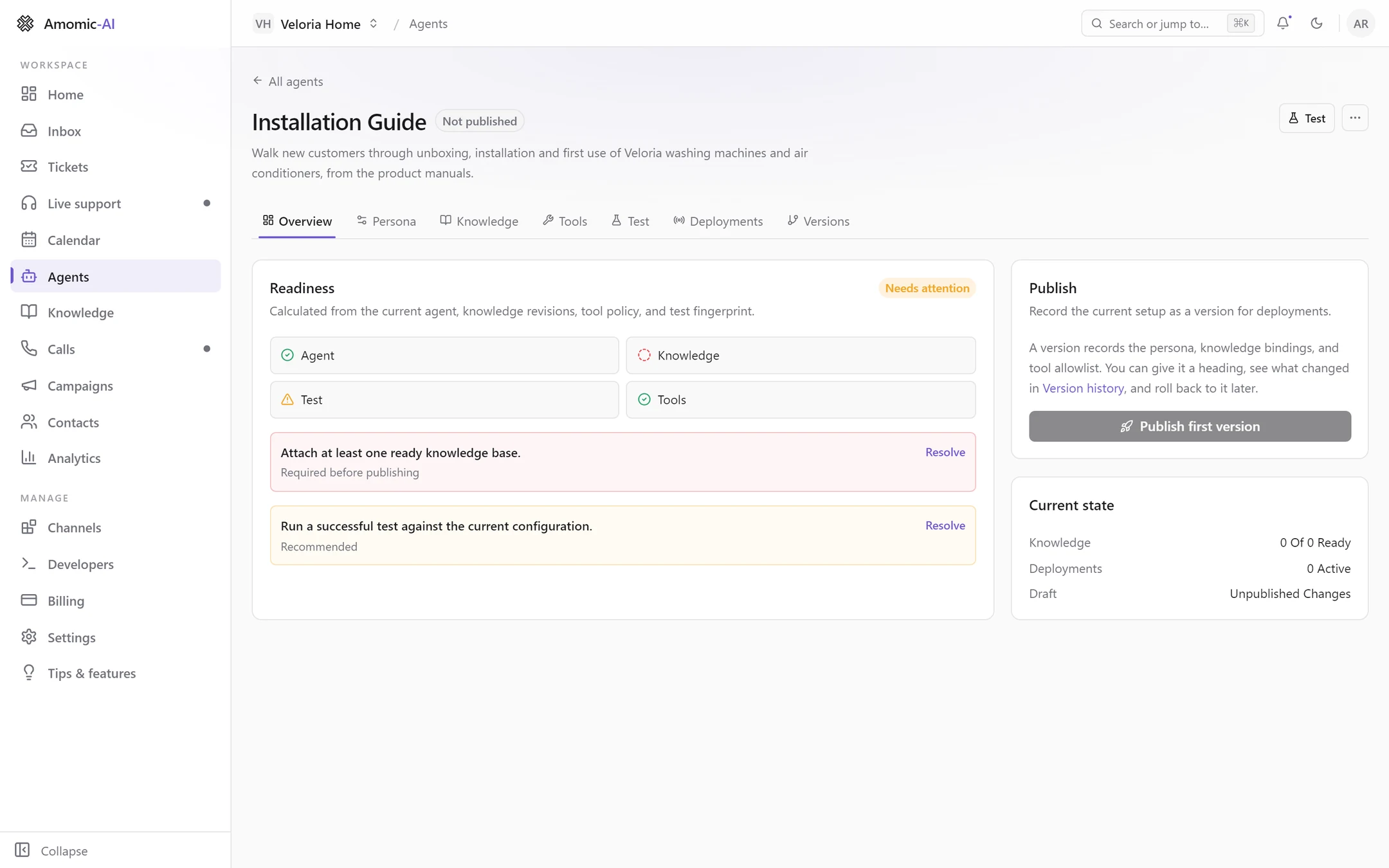Open Campaigns in the sidebar

tap(116, 386)
